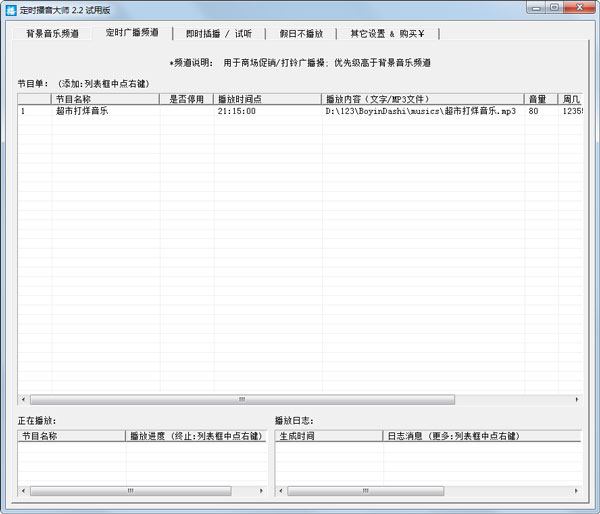Click program list scrollbar's left arrow

24,399
